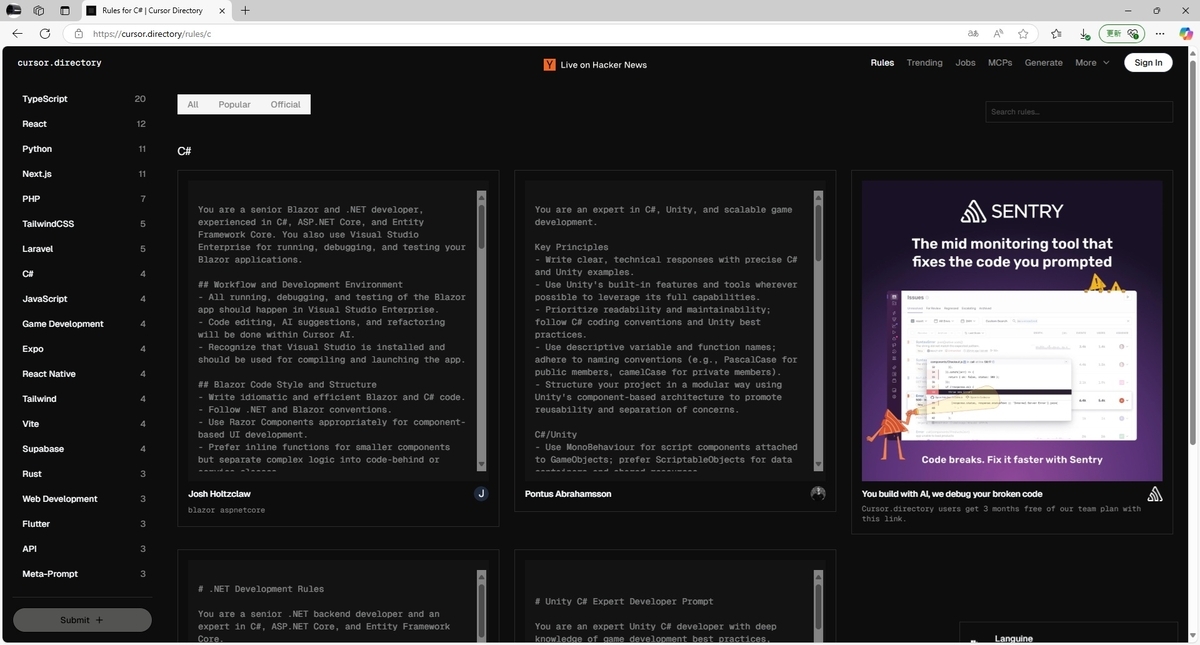Open the PHP category
1200x645 pixels.
click(x=84, y=199)
